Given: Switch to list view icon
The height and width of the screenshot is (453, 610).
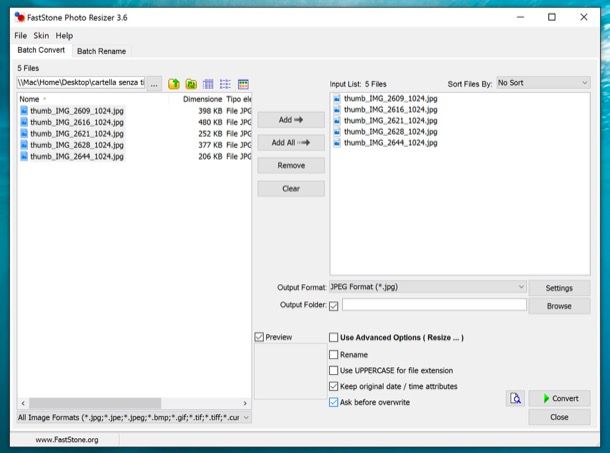Looking at the screenshot, I should tap(225, 84).
